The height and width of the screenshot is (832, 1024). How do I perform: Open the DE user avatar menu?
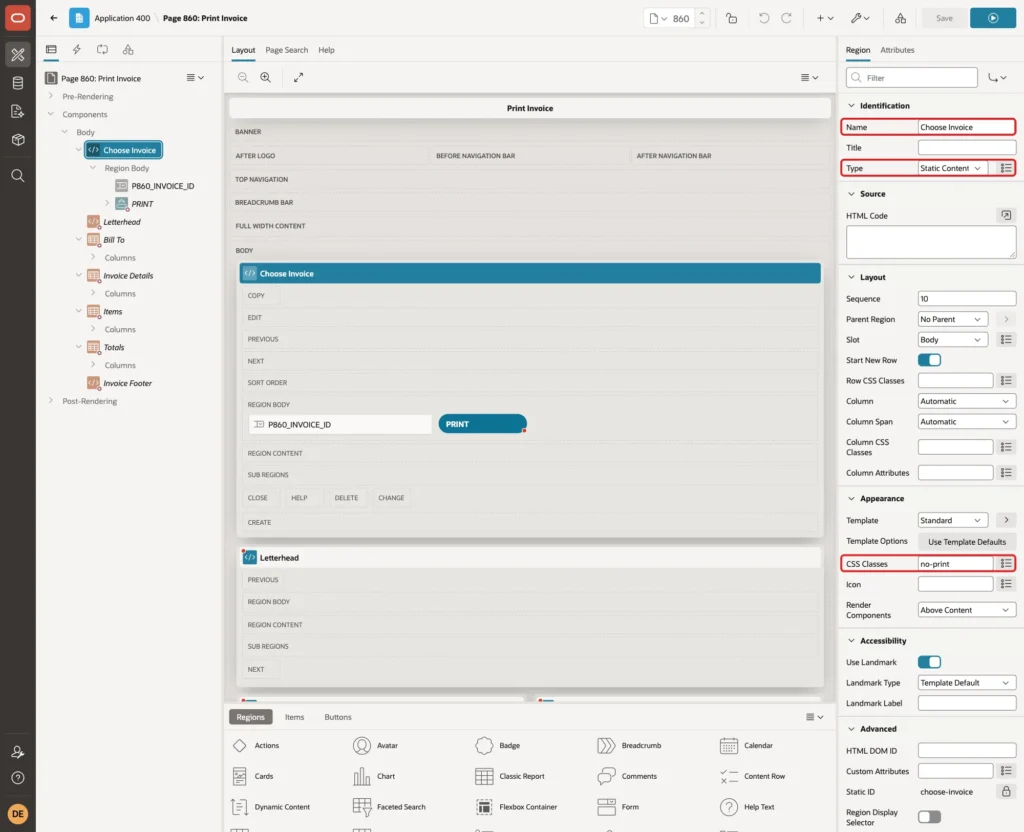18,814
